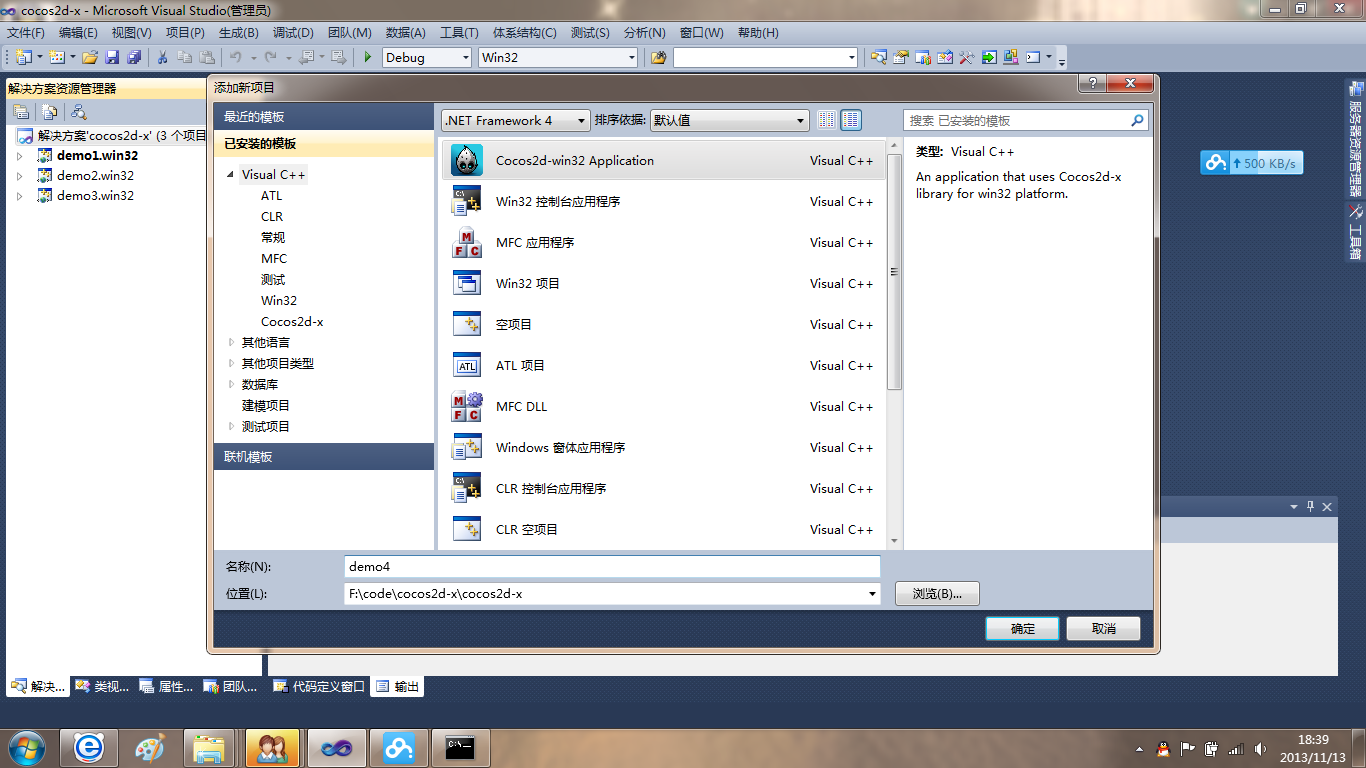
Task: Click the Paste clipboard icon
Action: click(207, 57)
